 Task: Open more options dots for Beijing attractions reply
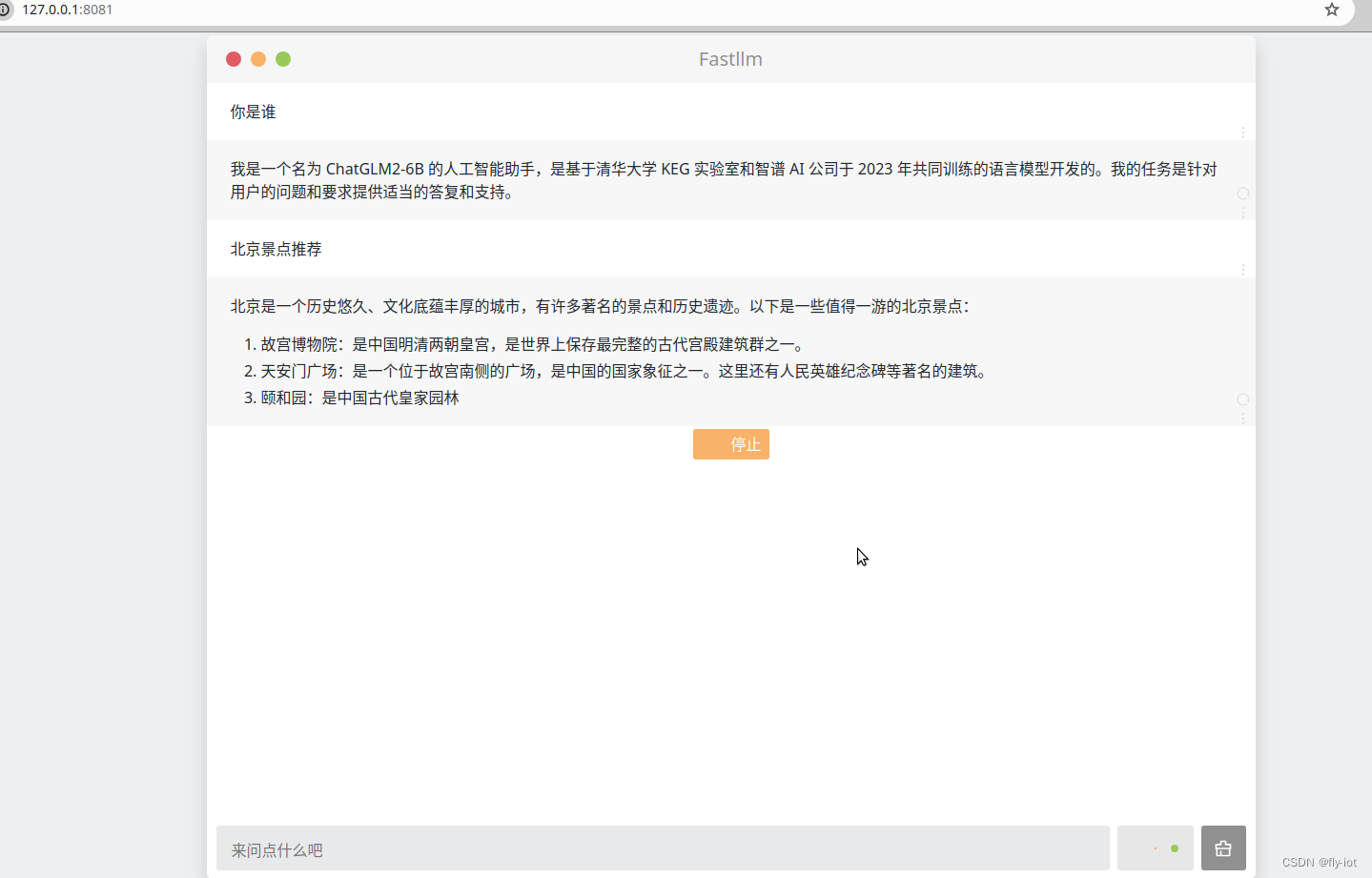[1243, 419]
